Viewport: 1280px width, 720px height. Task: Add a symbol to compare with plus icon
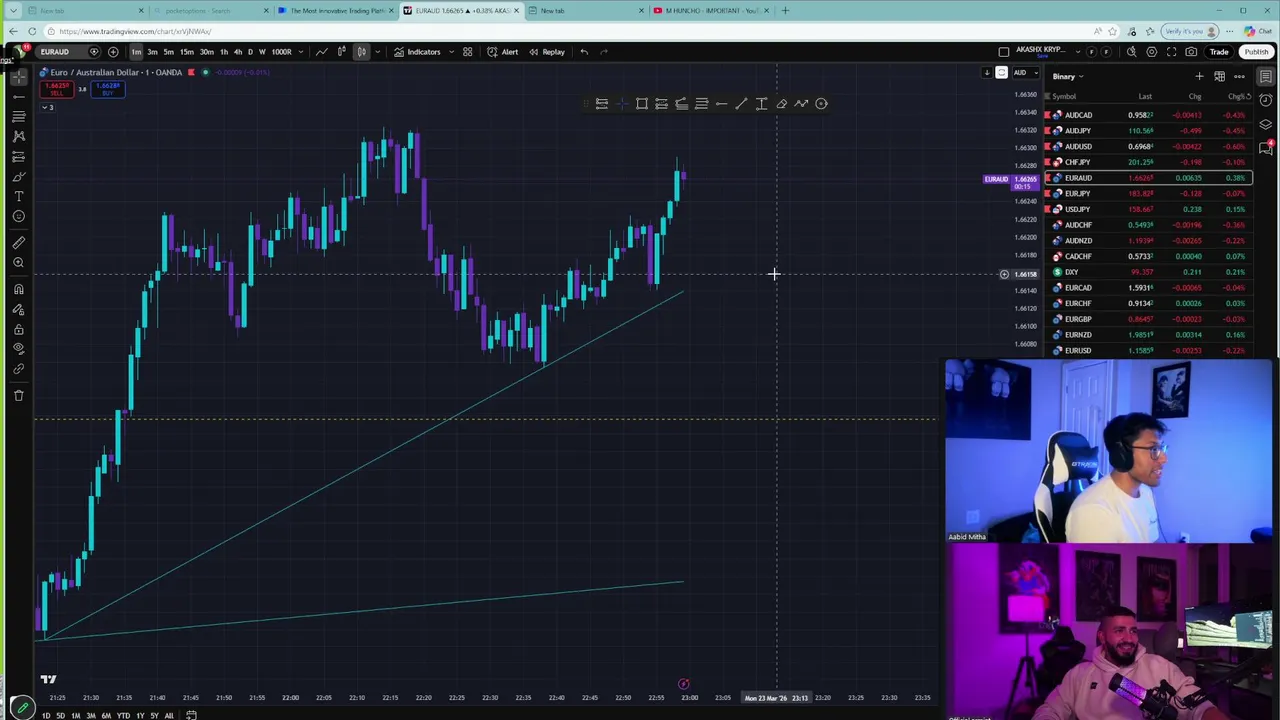click(113, 52)
